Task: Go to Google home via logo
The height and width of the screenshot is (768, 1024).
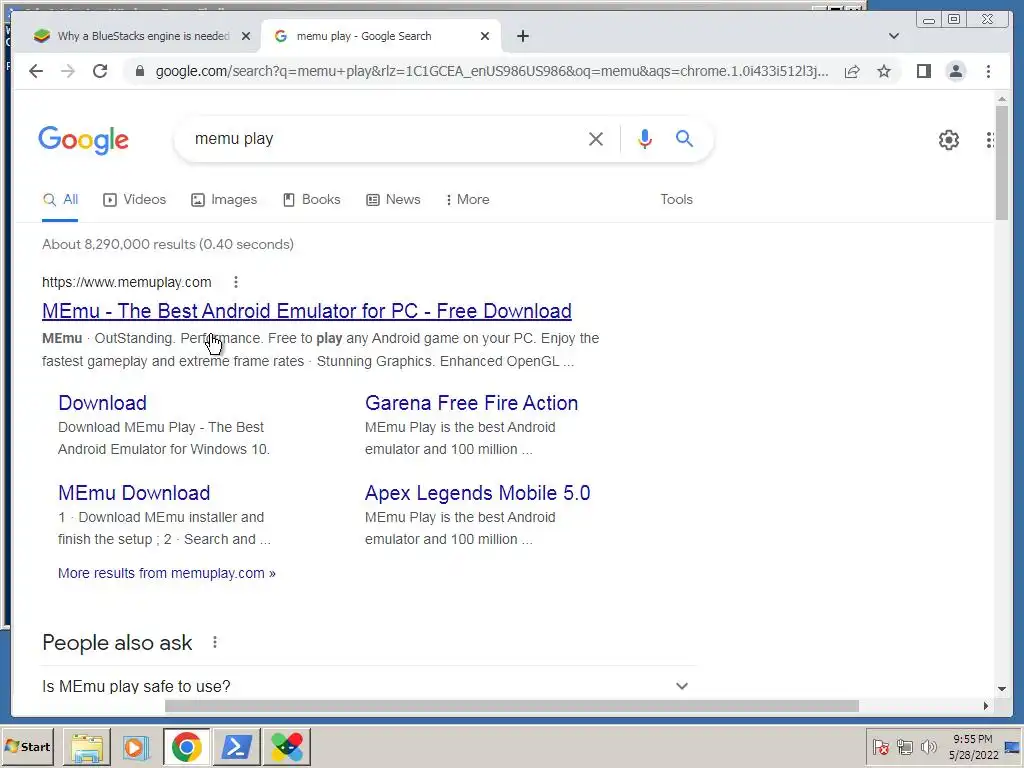Action: [84, 140]
